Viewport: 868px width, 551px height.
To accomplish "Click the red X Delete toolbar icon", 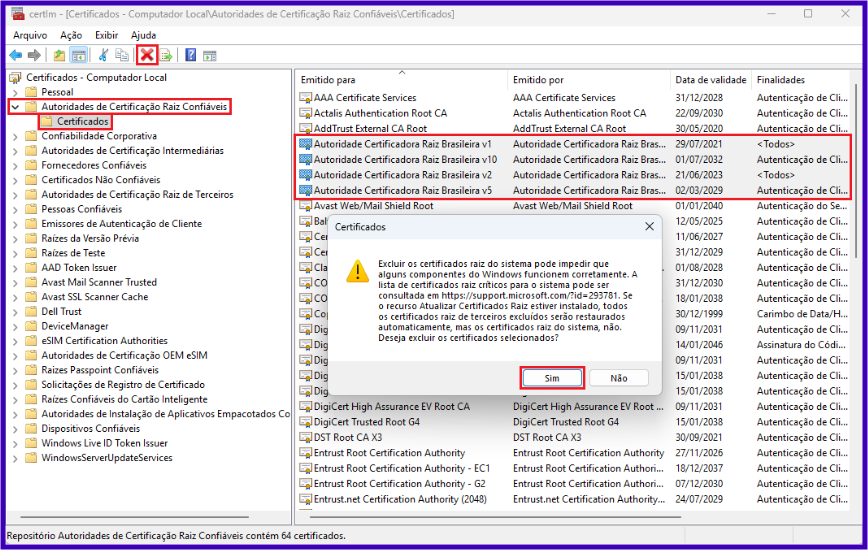I will point(147,55).
